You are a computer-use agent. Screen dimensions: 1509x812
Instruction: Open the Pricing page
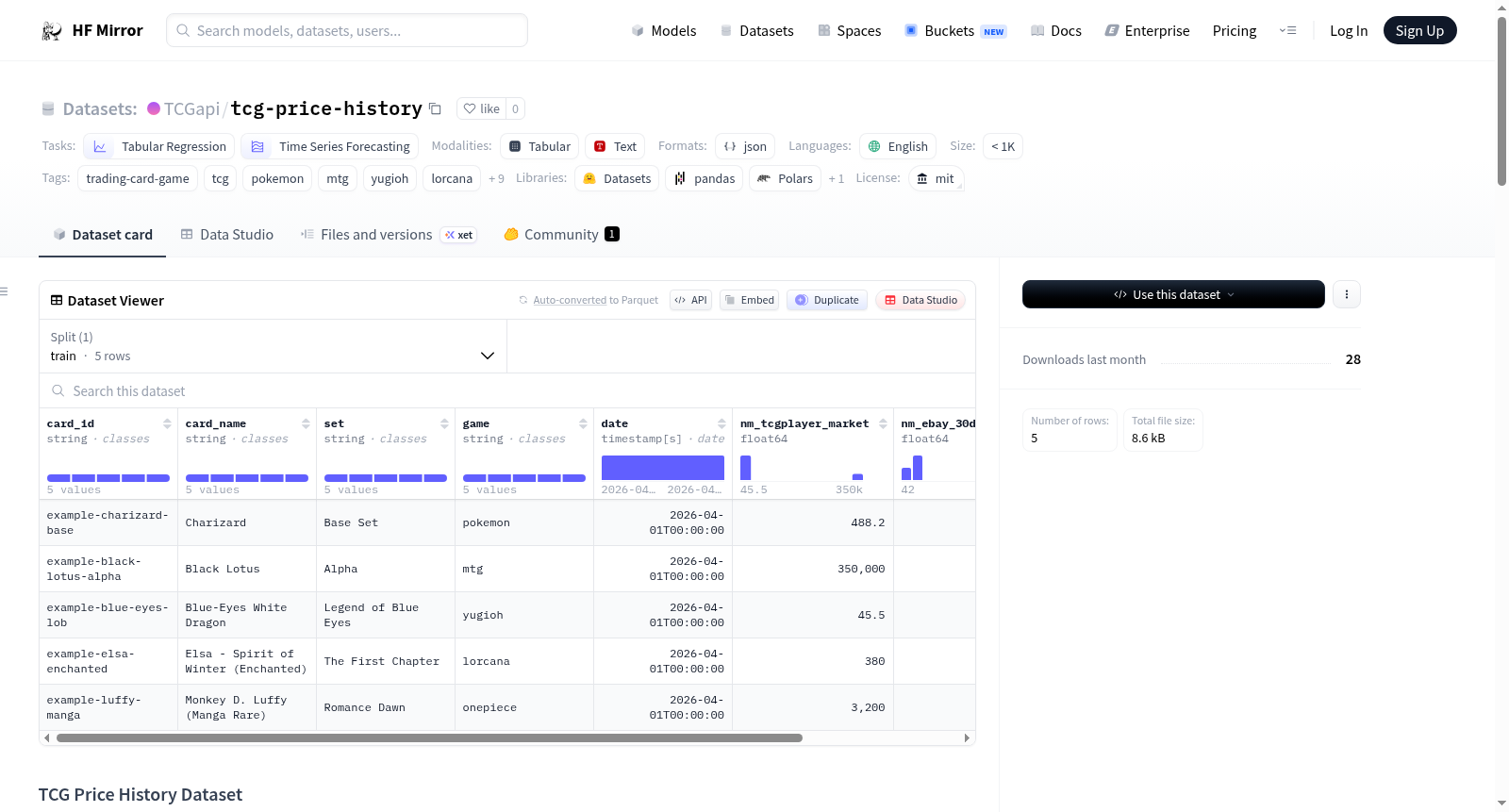[1235, 31]
